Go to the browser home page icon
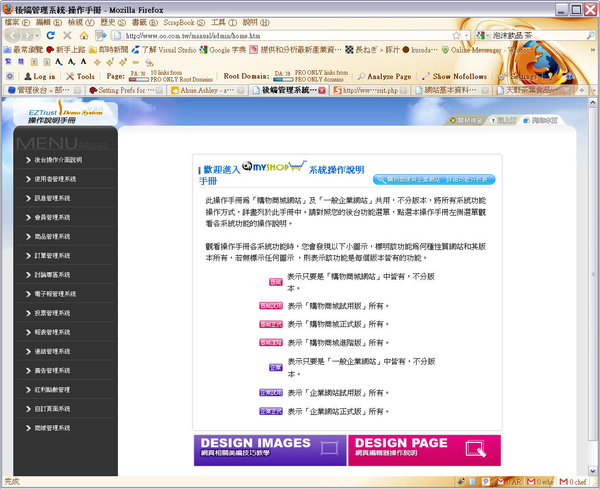Viewport: 600px width, 489px height. pyautogui.click(x=84, y=36)
